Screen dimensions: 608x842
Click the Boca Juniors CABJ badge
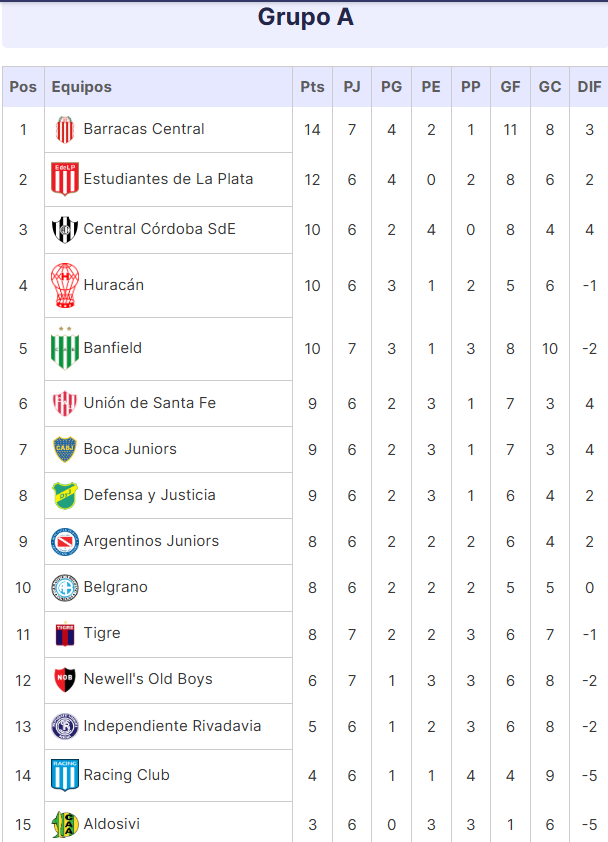click(x=64, y=449)
